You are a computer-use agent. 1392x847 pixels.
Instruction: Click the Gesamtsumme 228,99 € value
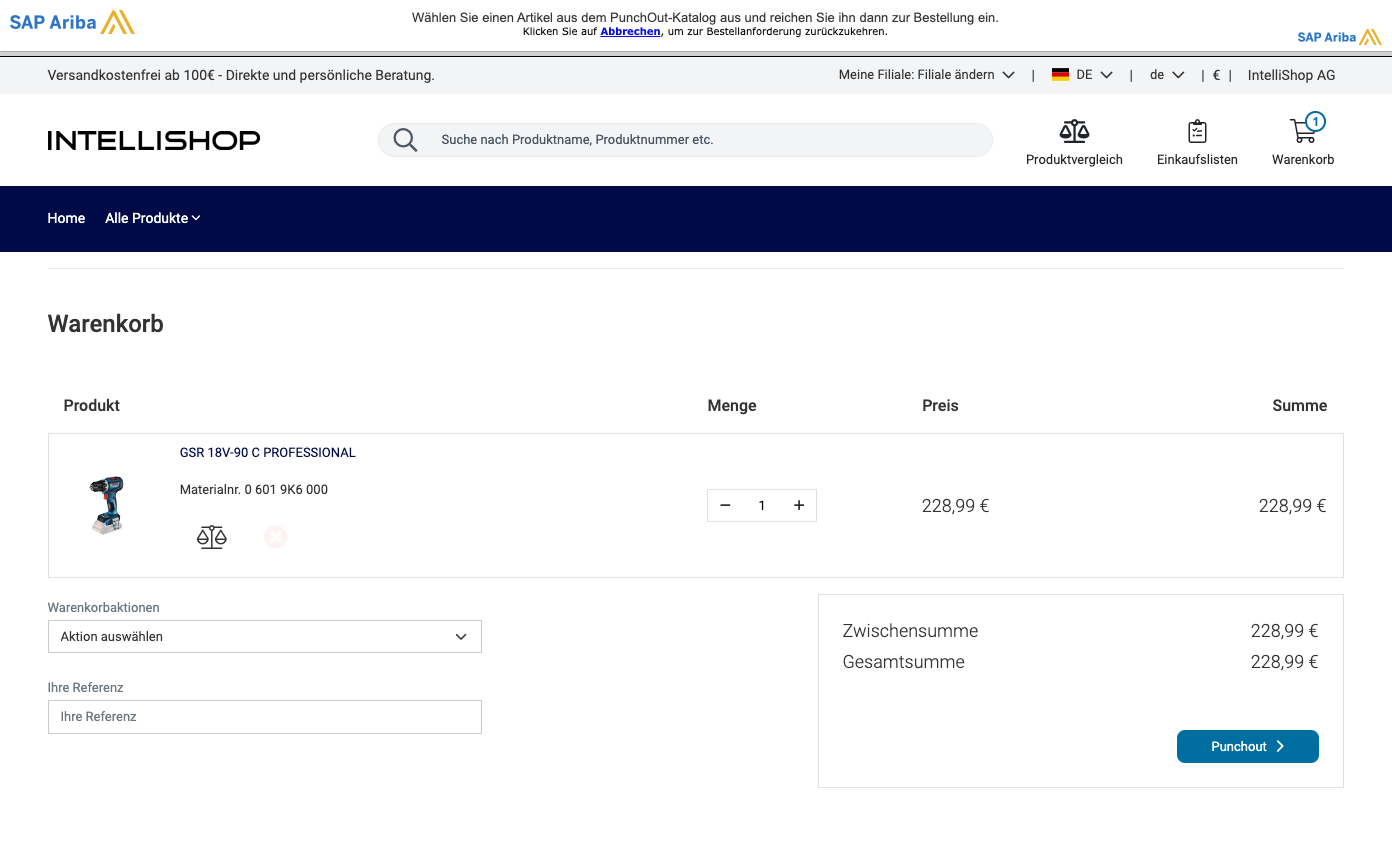(1284, 662)
